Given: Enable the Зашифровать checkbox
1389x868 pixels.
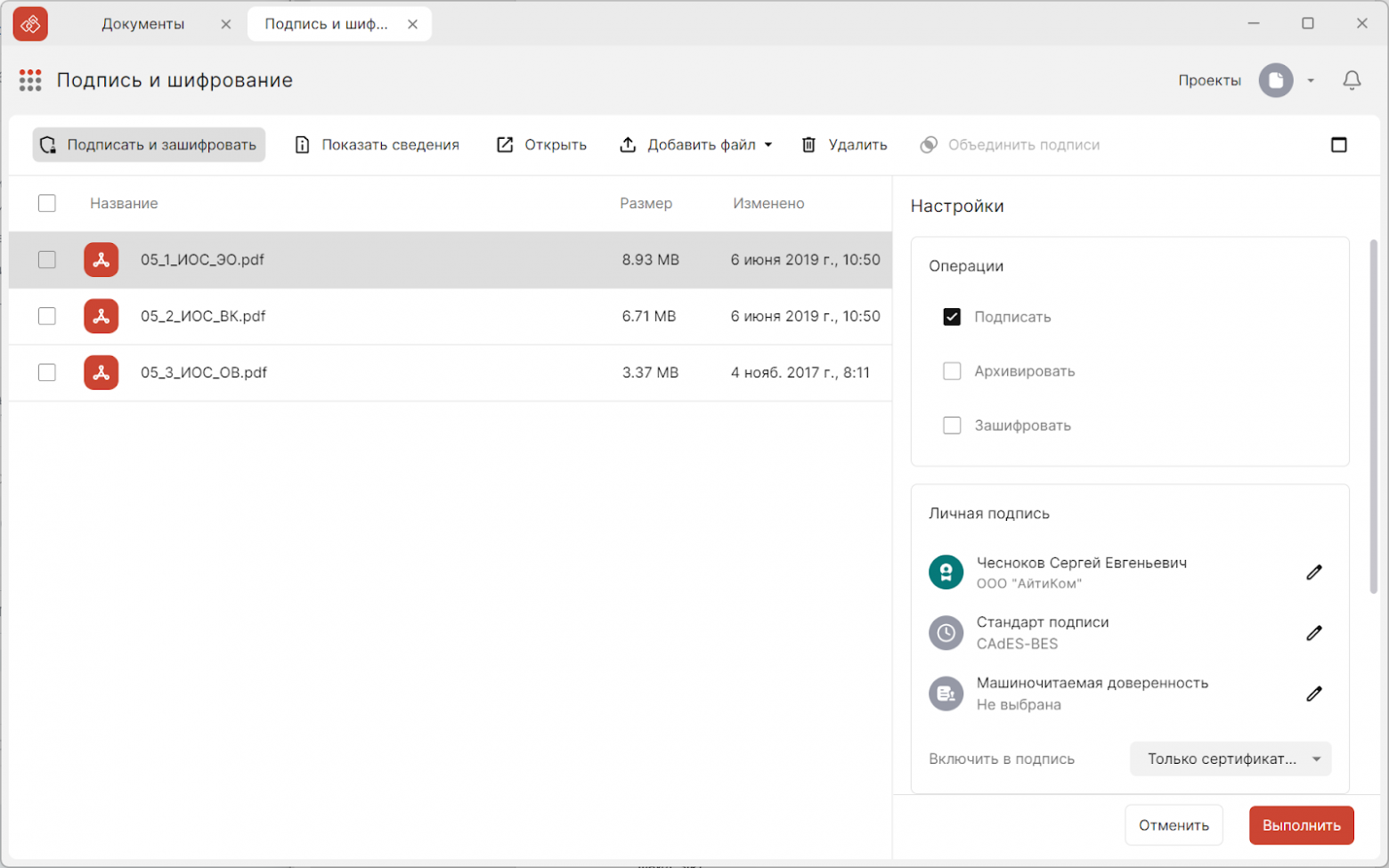Looking at the screenshot, I should point(952,426).
